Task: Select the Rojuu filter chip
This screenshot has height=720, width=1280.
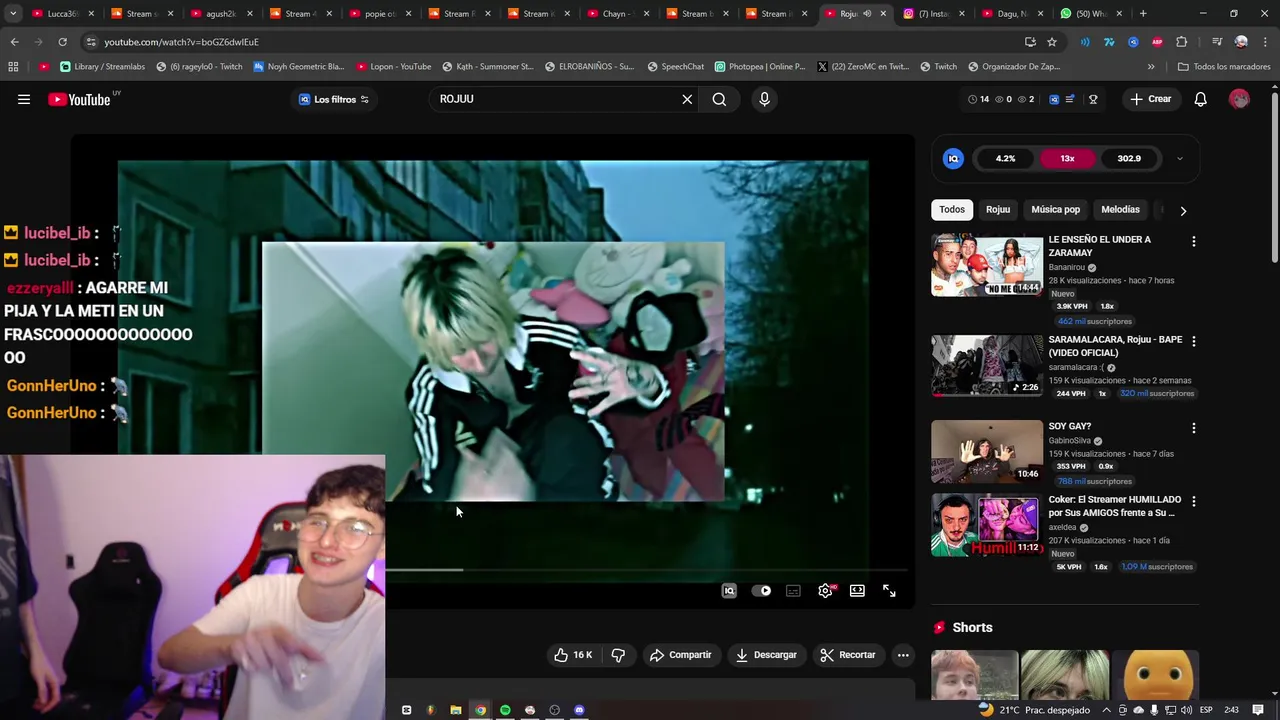Action: [998, 210]
